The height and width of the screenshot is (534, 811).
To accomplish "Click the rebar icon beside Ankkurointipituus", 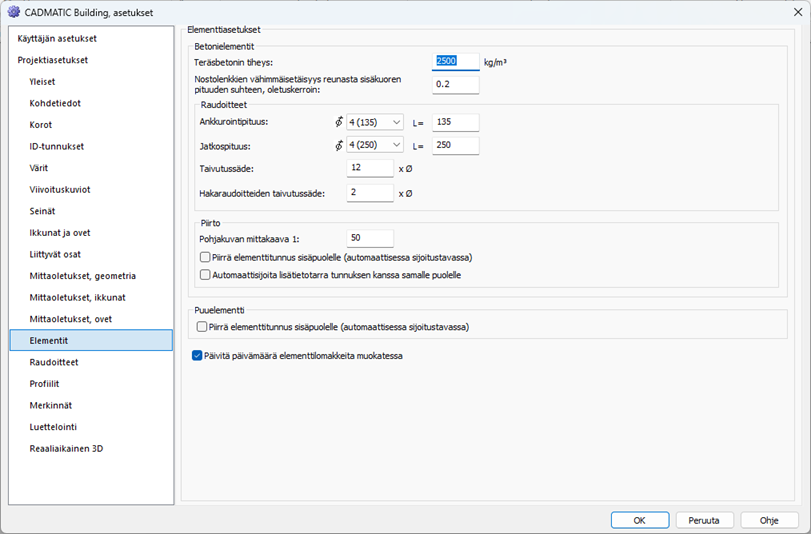I will click(338, 123).
